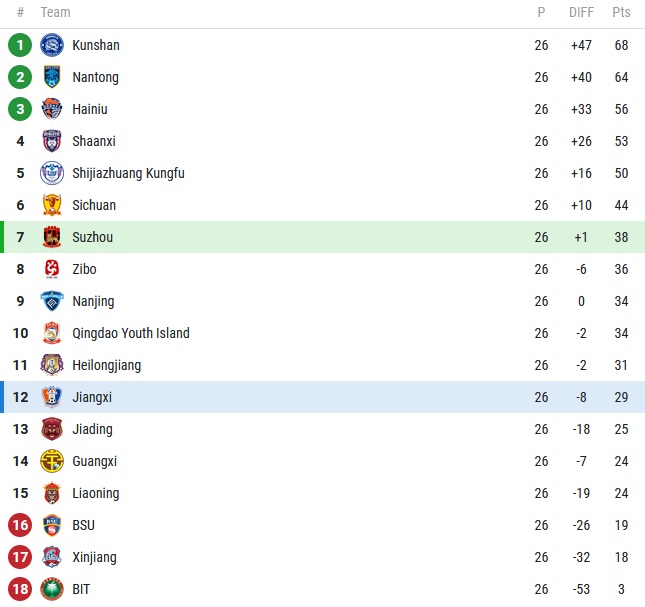645x607 pixels.
Task: Sort standings by DIFF column header
Action: pyautogui.click(x=581, y=12)
